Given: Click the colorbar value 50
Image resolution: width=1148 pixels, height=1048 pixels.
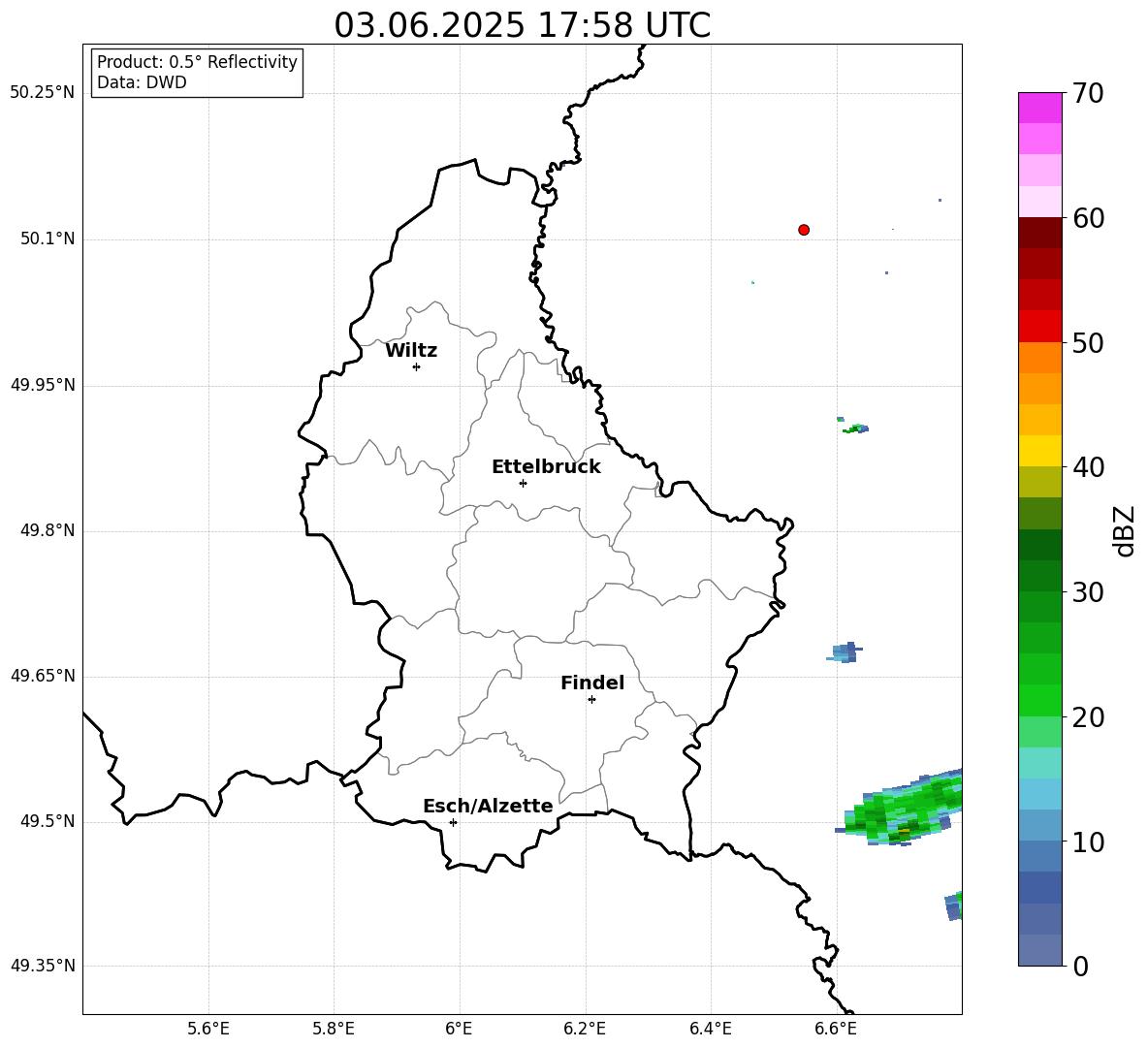Looking at the screenshot, I should pyautogui.click(x=1088, y=342).
